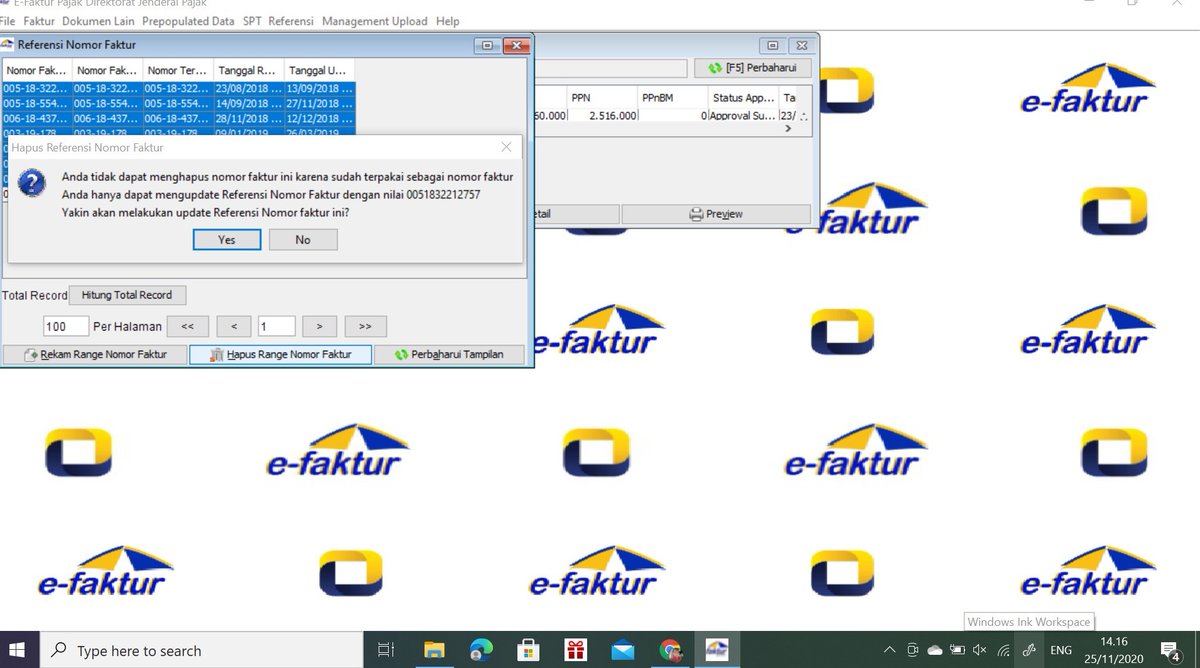Open the Management Upload menu
1200x668 pixels.
(374, 21)
